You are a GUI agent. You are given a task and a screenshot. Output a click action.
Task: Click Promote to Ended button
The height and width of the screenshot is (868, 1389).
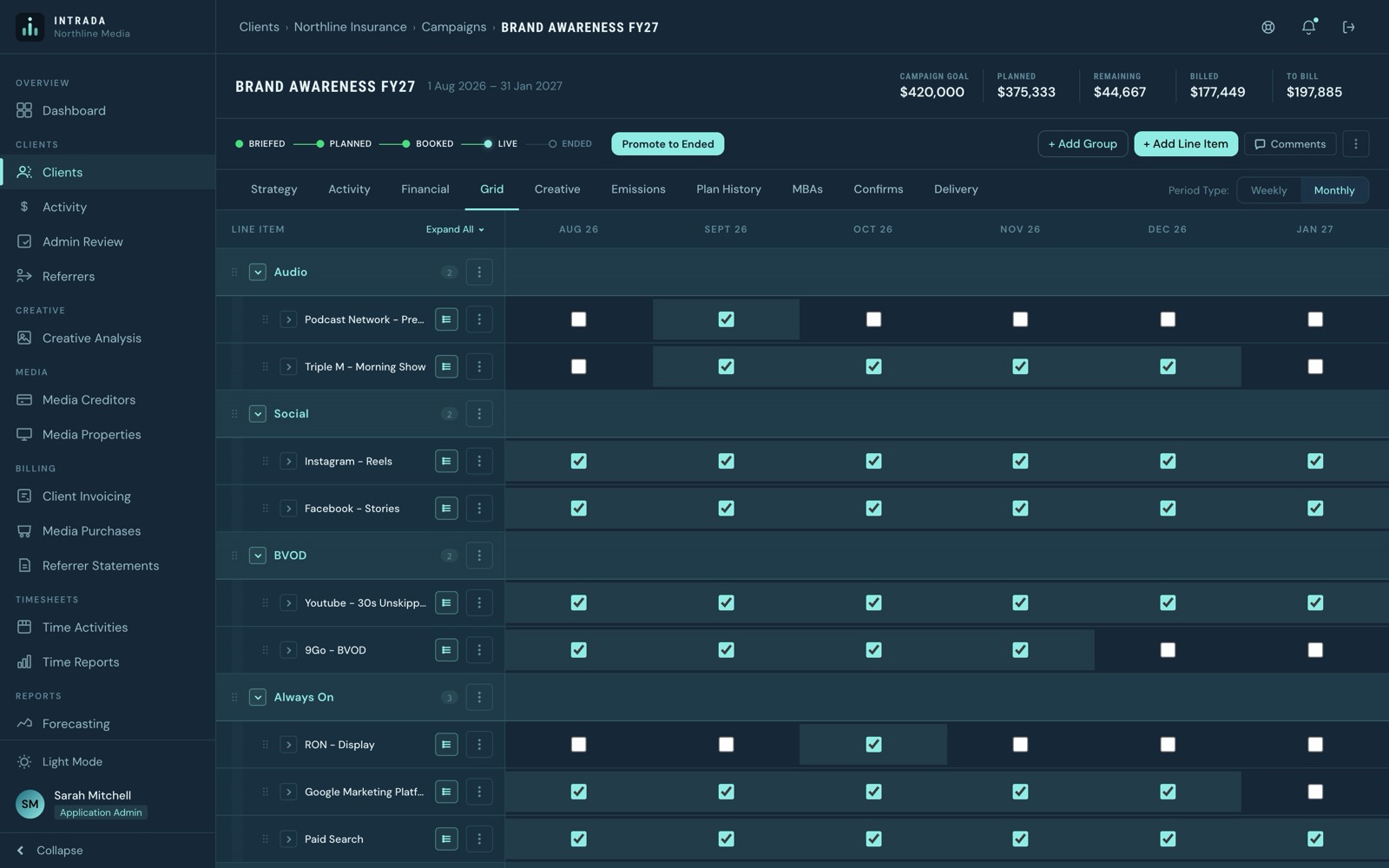[x=668, y=144]
